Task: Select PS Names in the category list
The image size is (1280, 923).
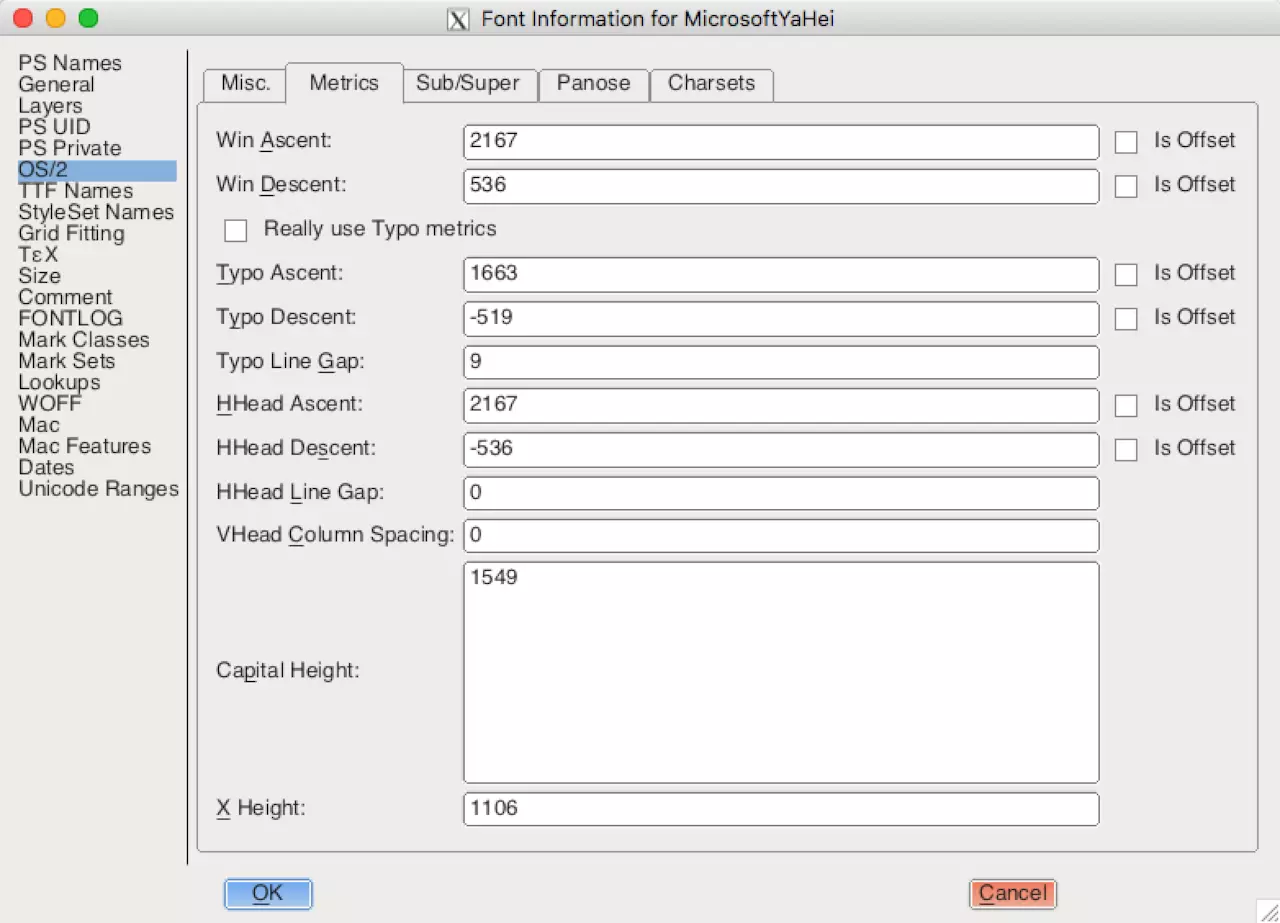Action: click(x=70, y=63)
